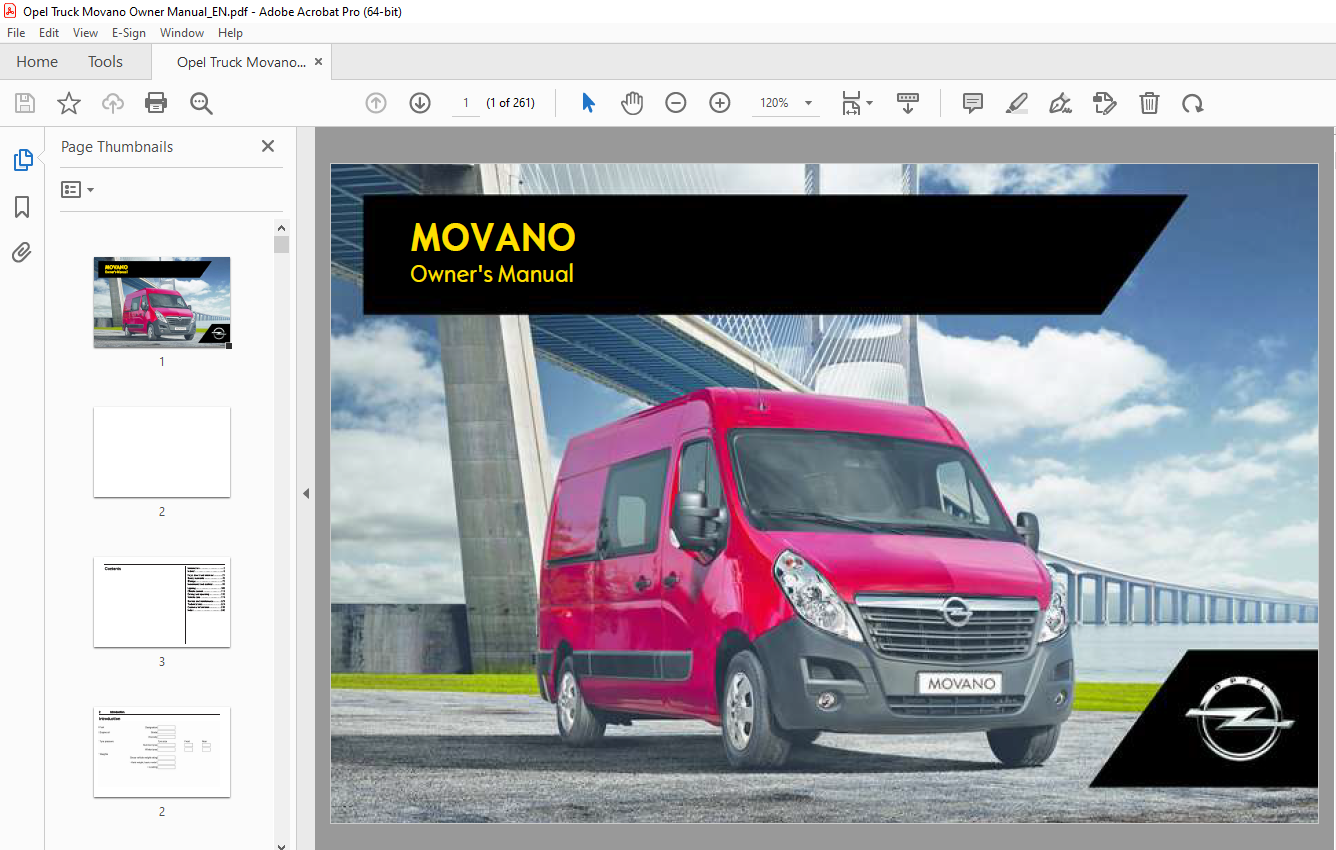
Task: Select the Highlight text tool
Action: 1017,103
